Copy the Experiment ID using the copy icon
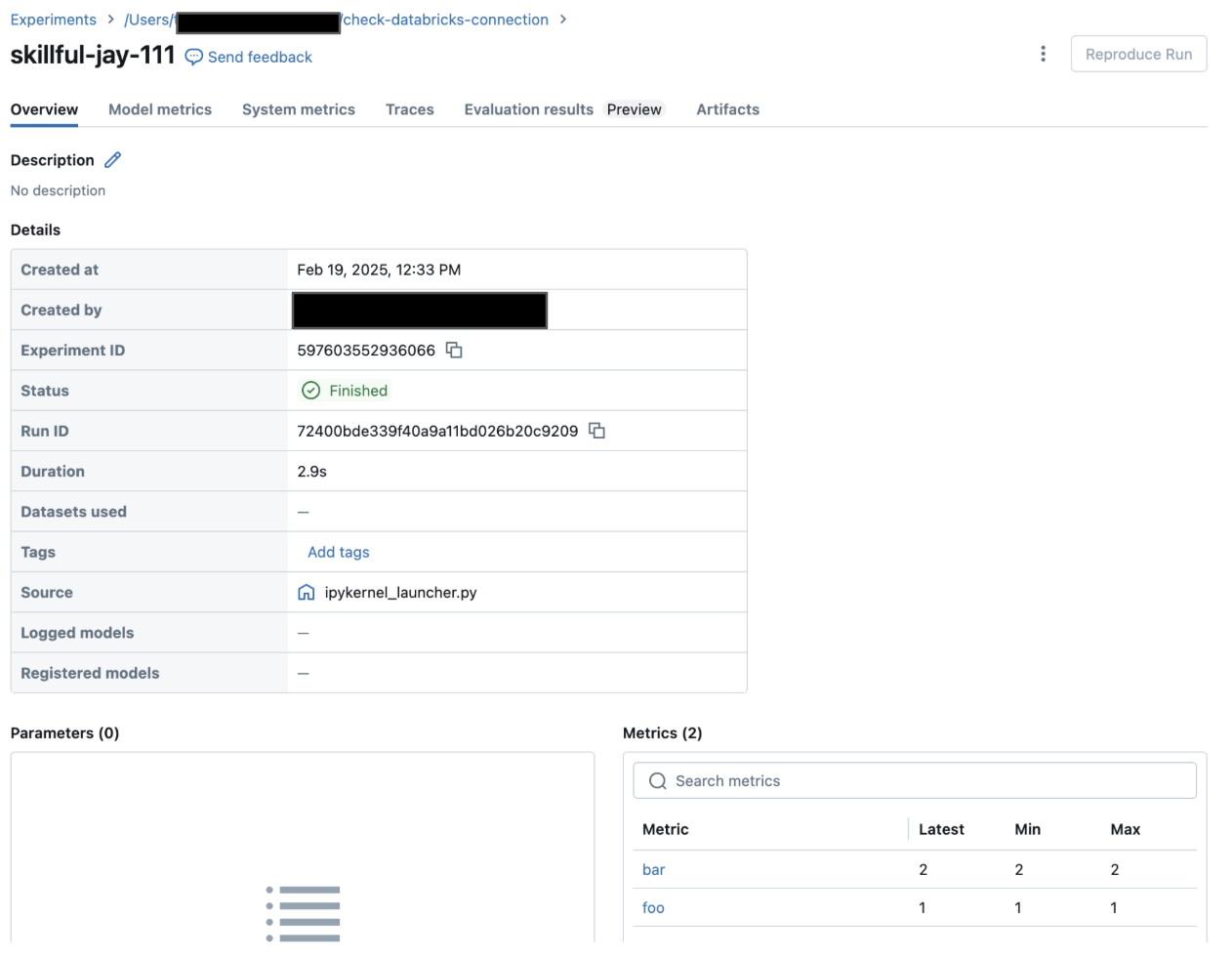1232x959 pixels. tap(453, 349)
